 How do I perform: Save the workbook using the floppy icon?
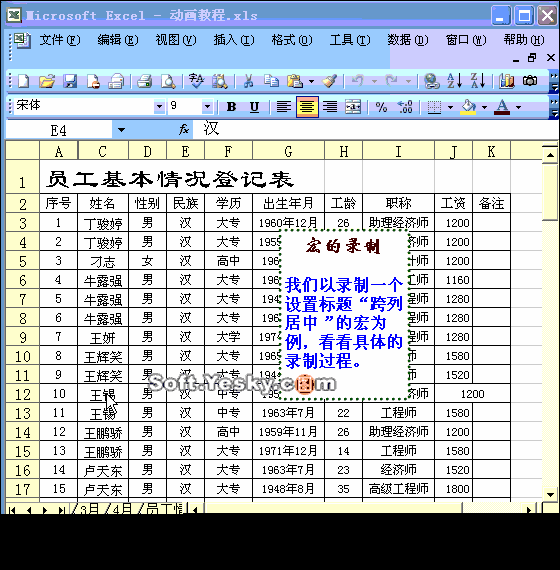click(70, 81)
